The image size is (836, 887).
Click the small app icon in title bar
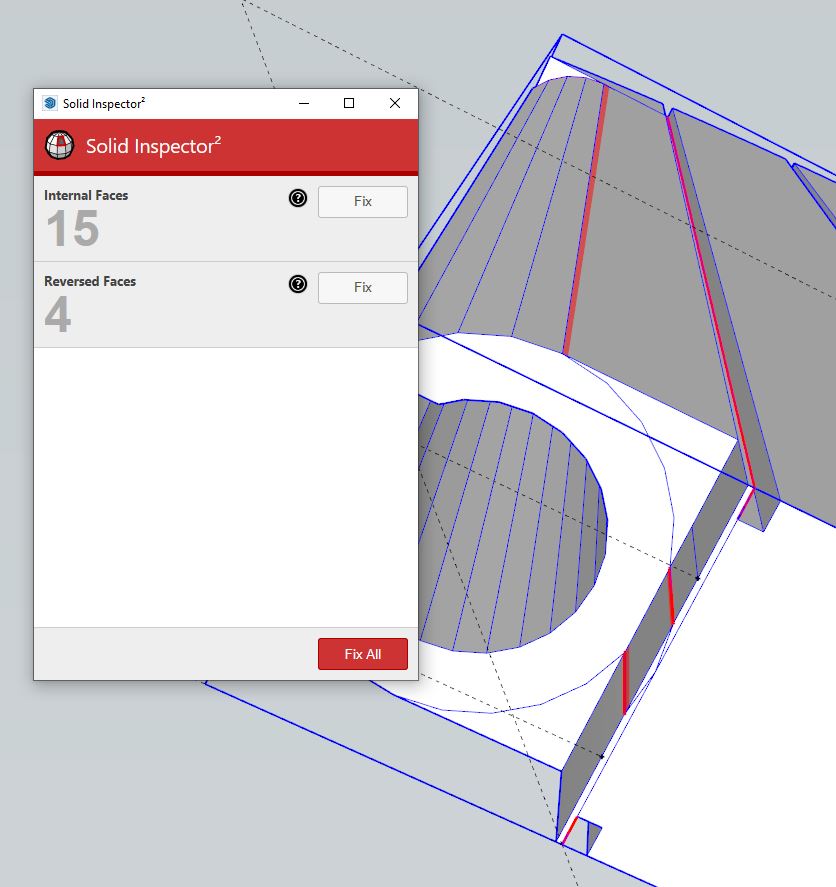click(50, 103)
